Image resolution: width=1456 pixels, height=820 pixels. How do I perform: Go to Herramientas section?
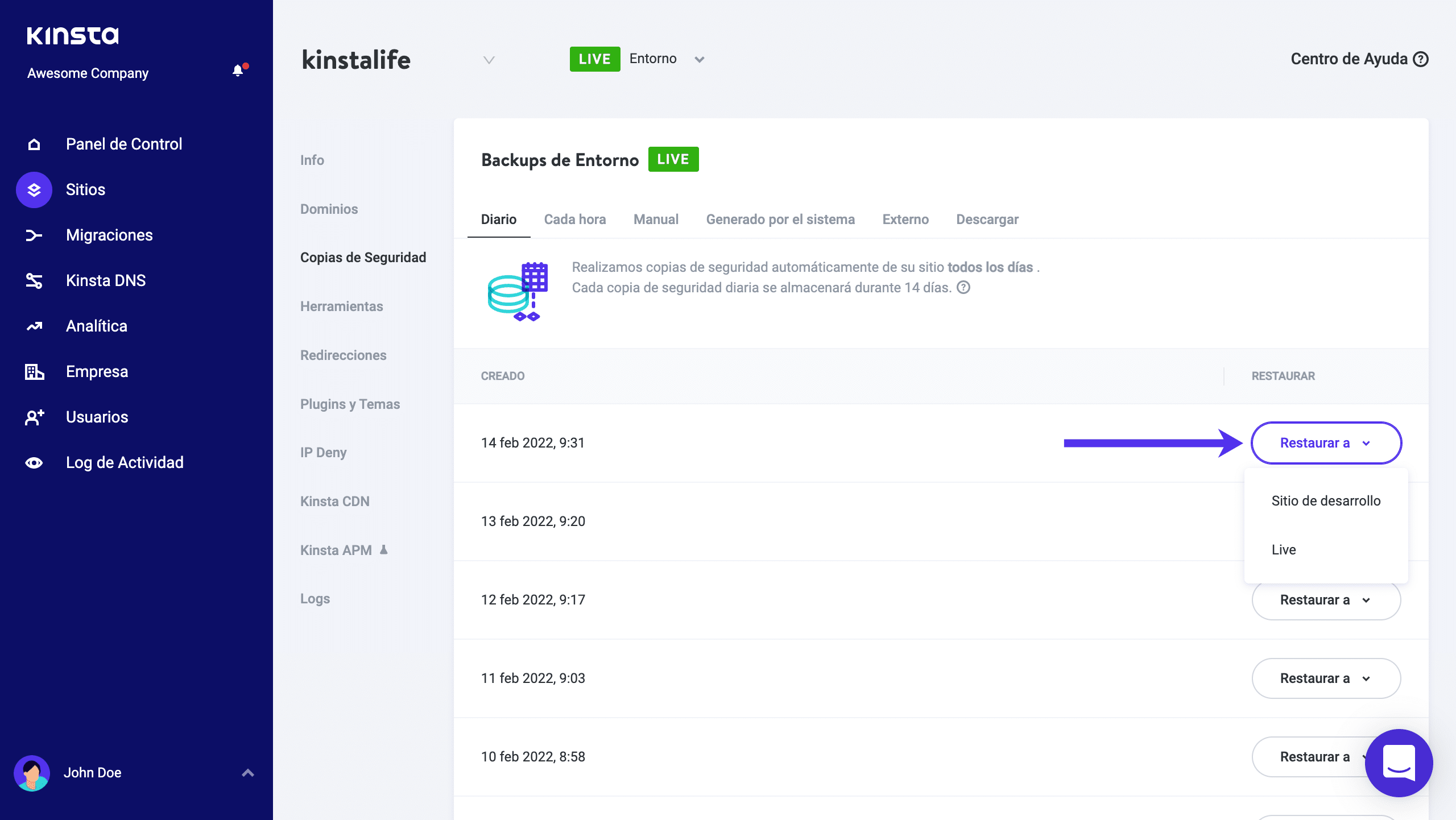click(x=341, y=307)
